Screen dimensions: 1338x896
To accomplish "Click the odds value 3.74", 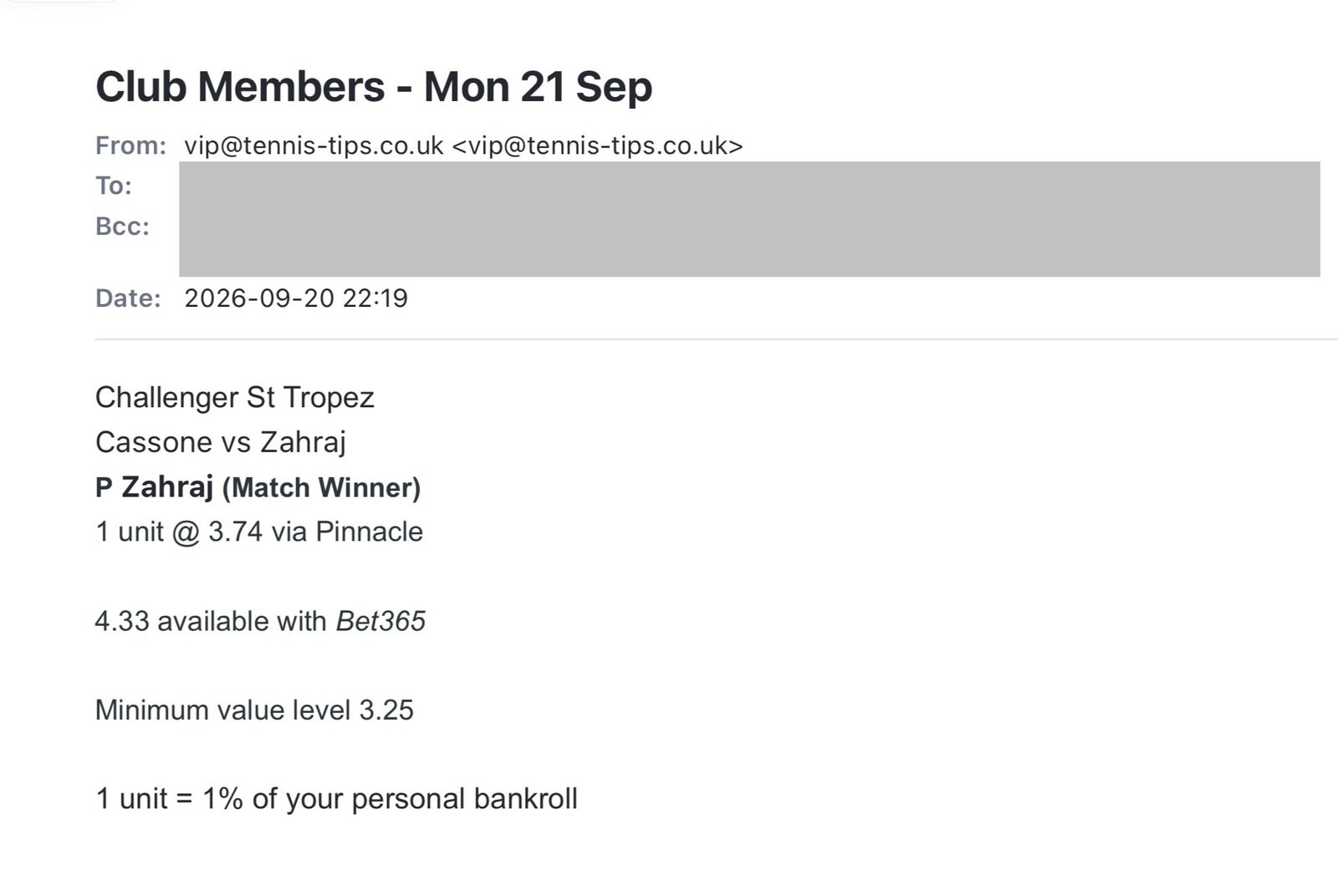I will coord(236,532).
